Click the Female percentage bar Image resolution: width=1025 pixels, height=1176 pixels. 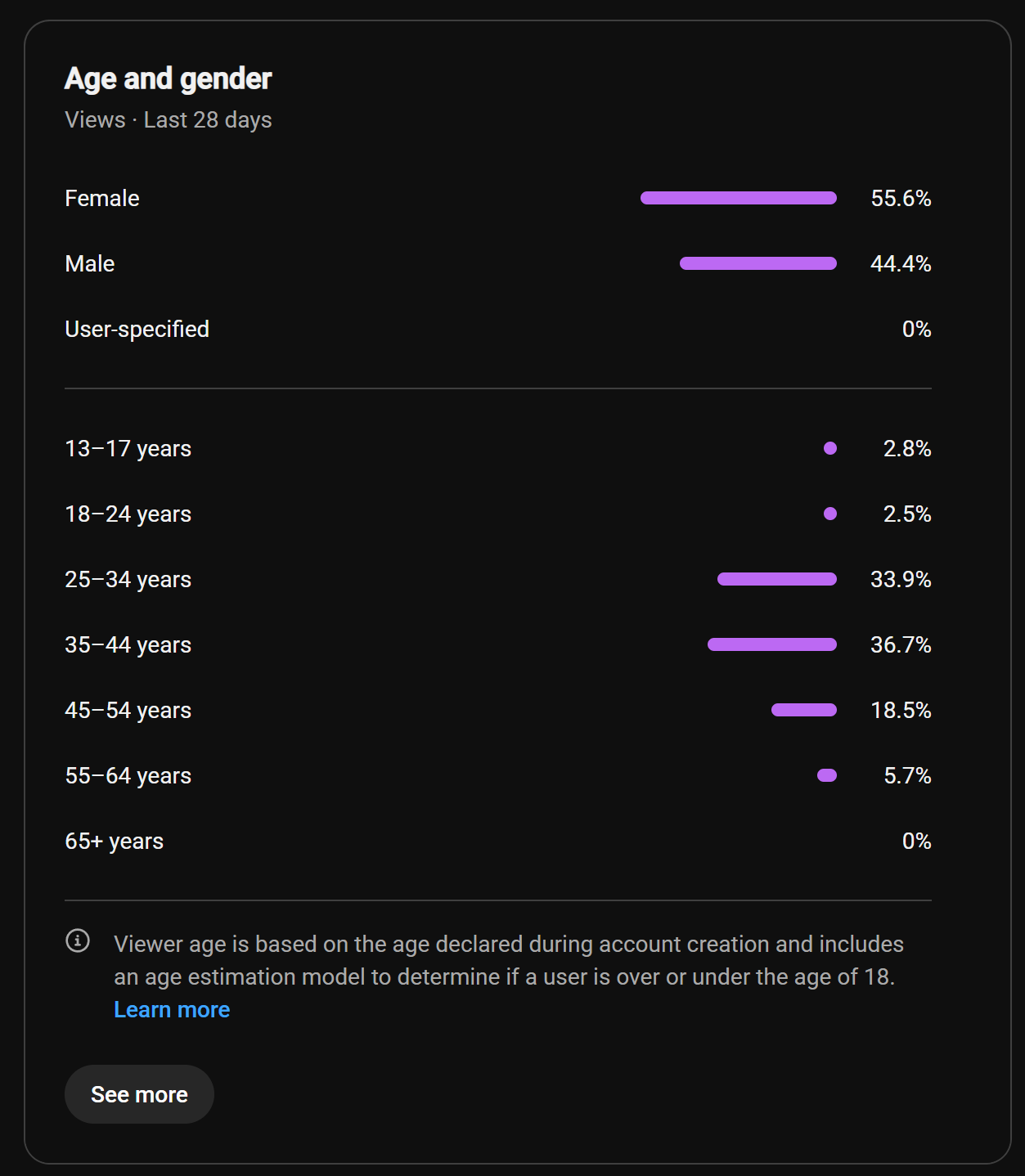[739, 198]
